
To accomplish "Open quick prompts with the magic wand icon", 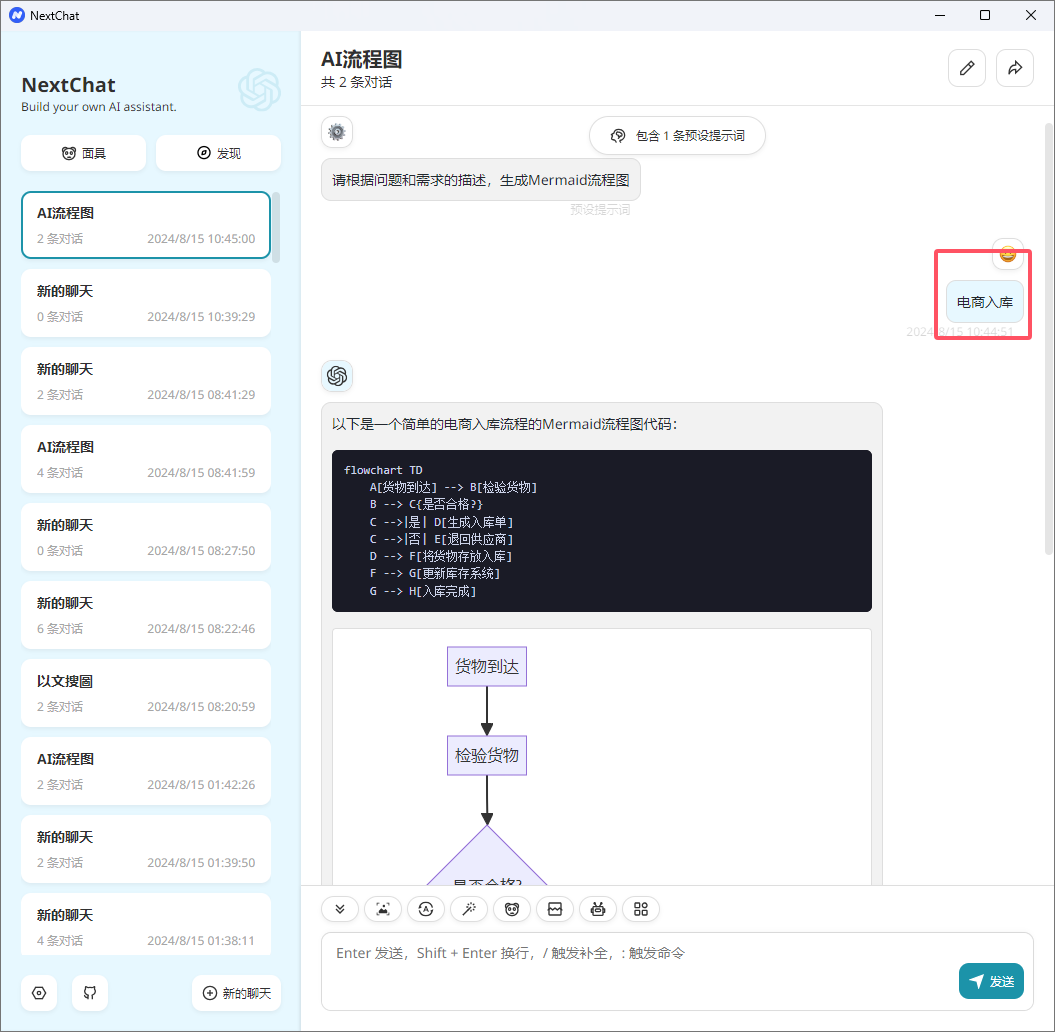I will [469, 909].
